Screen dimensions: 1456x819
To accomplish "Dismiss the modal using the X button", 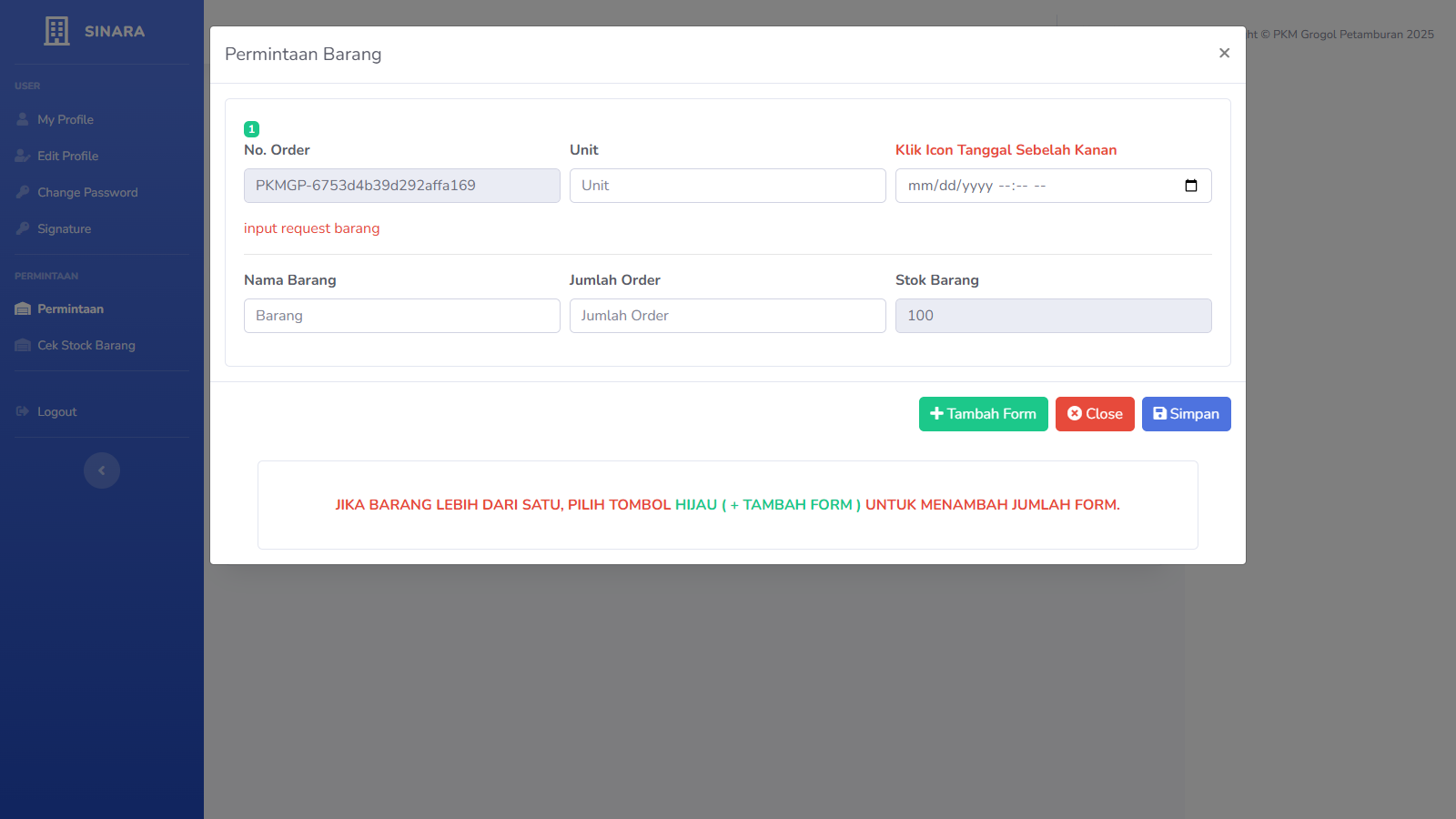I will [x=1224, y=53].
